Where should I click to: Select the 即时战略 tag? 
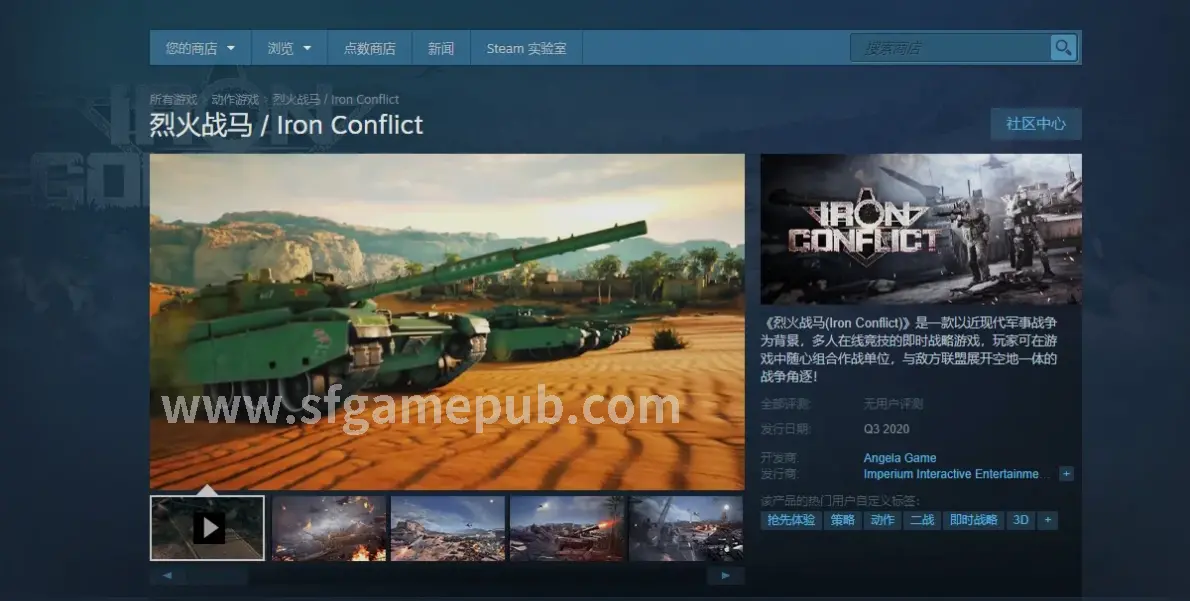973,520
